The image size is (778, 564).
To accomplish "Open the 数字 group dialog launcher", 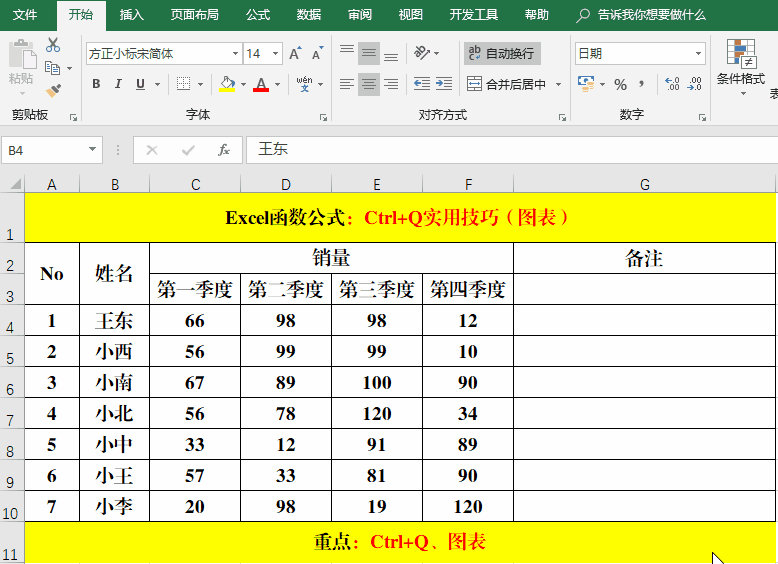I will point(702,118).
